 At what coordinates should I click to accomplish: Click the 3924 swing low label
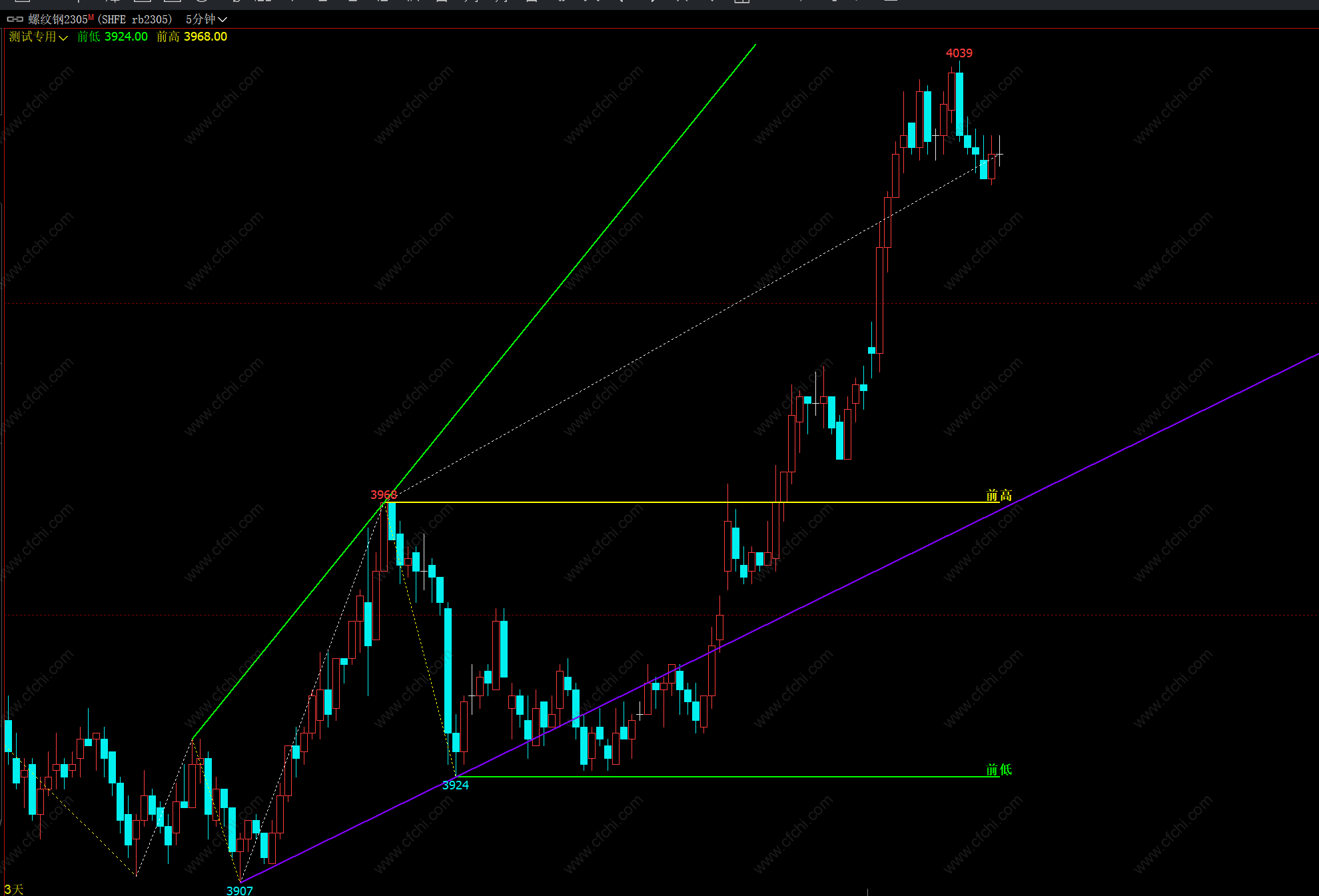point(456,785)
